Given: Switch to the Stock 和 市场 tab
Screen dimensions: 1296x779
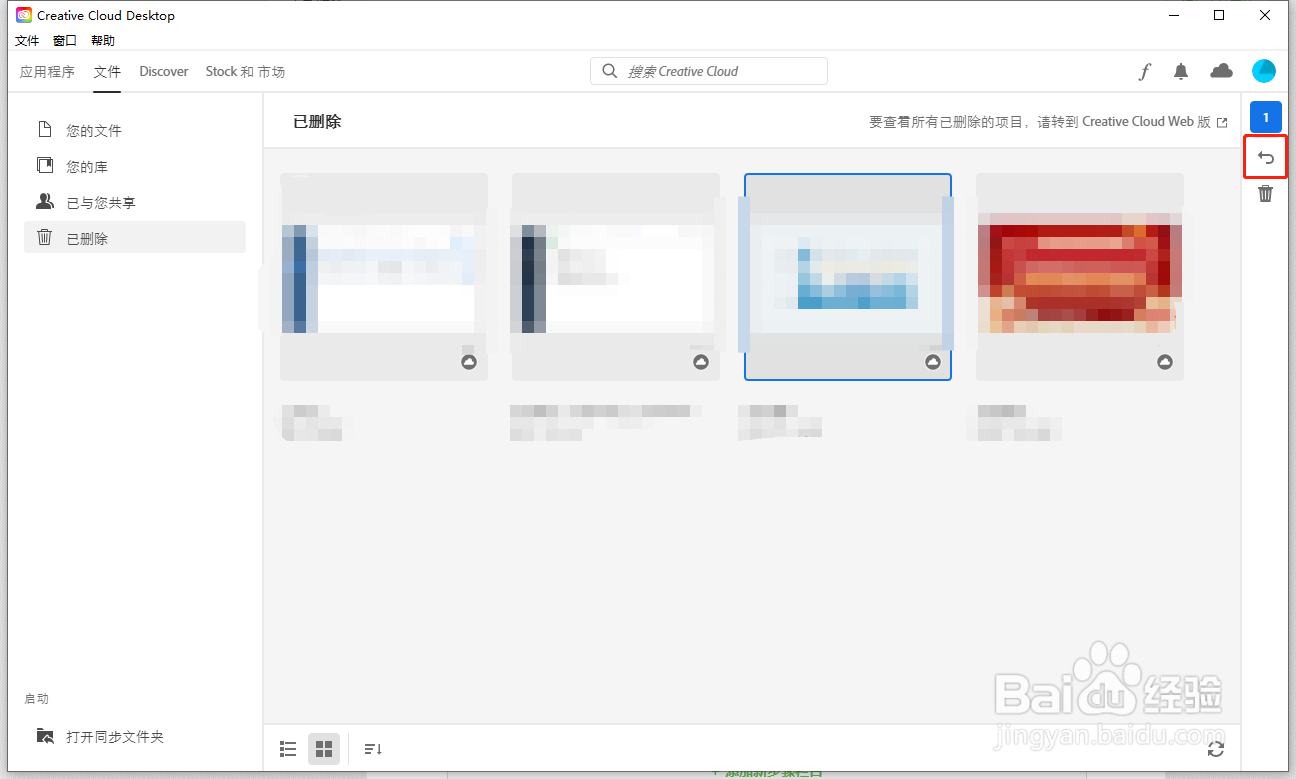Looking at the screenshot, I should (x=245, y=72).
